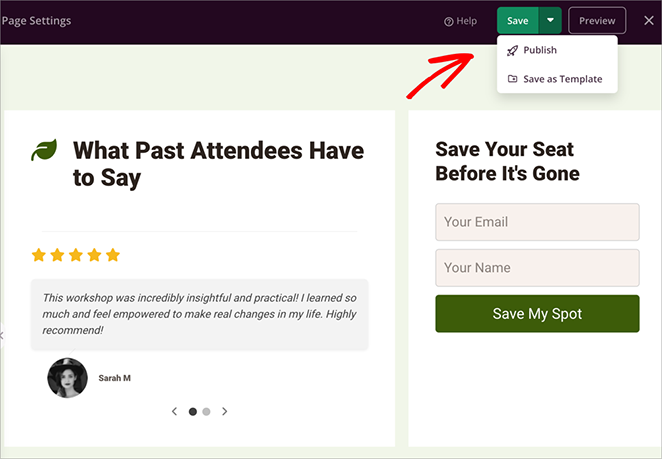Select the testimonial quote text block
This screenshot has width=662, height=459.
pyautogui.click(x=200, y=313)
